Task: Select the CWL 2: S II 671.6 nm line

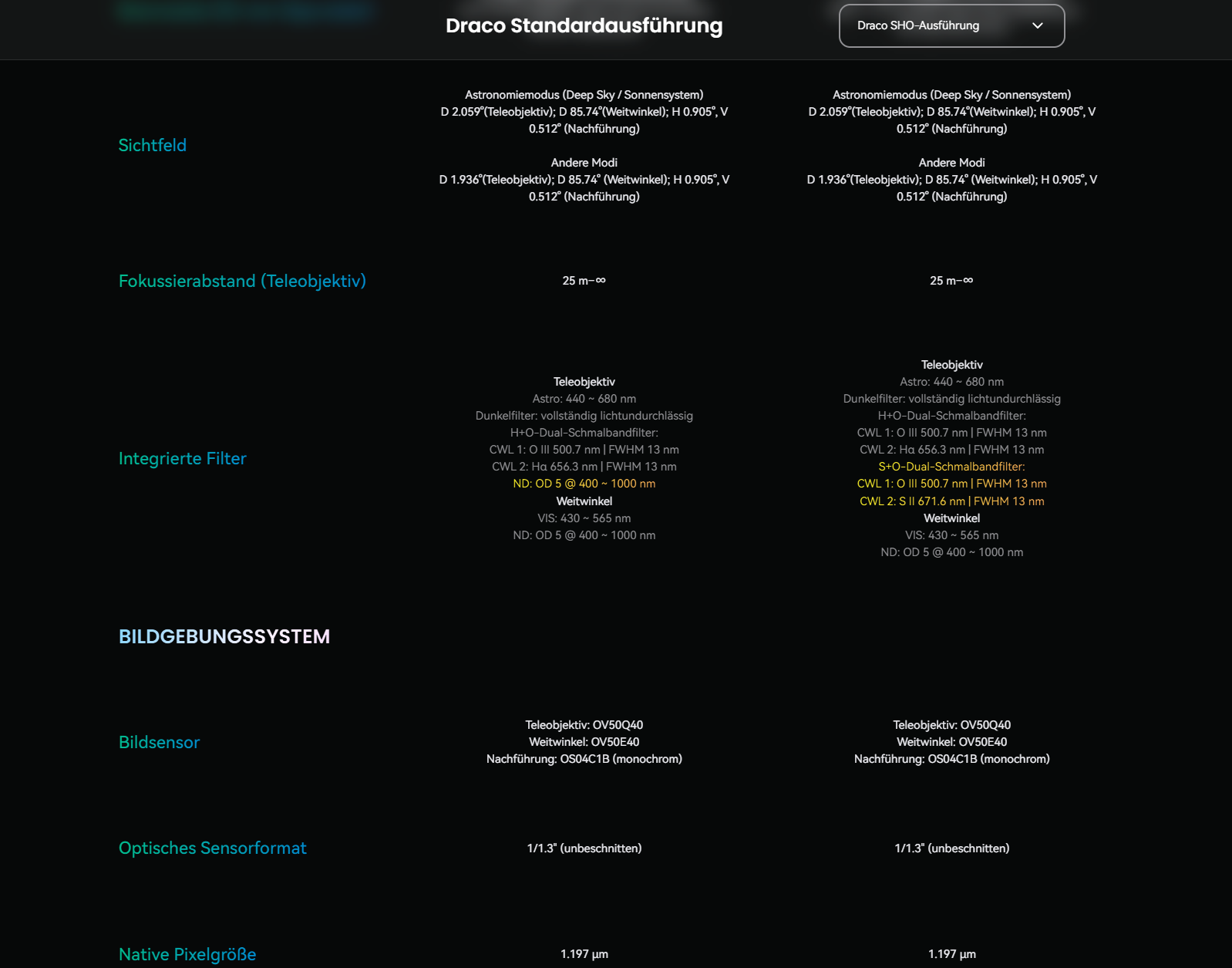Action: click(952, 501)
